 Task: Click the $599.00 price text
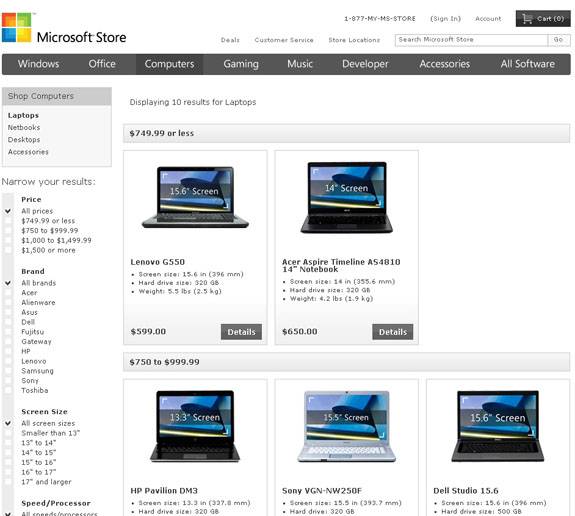(x=148, y=332)
